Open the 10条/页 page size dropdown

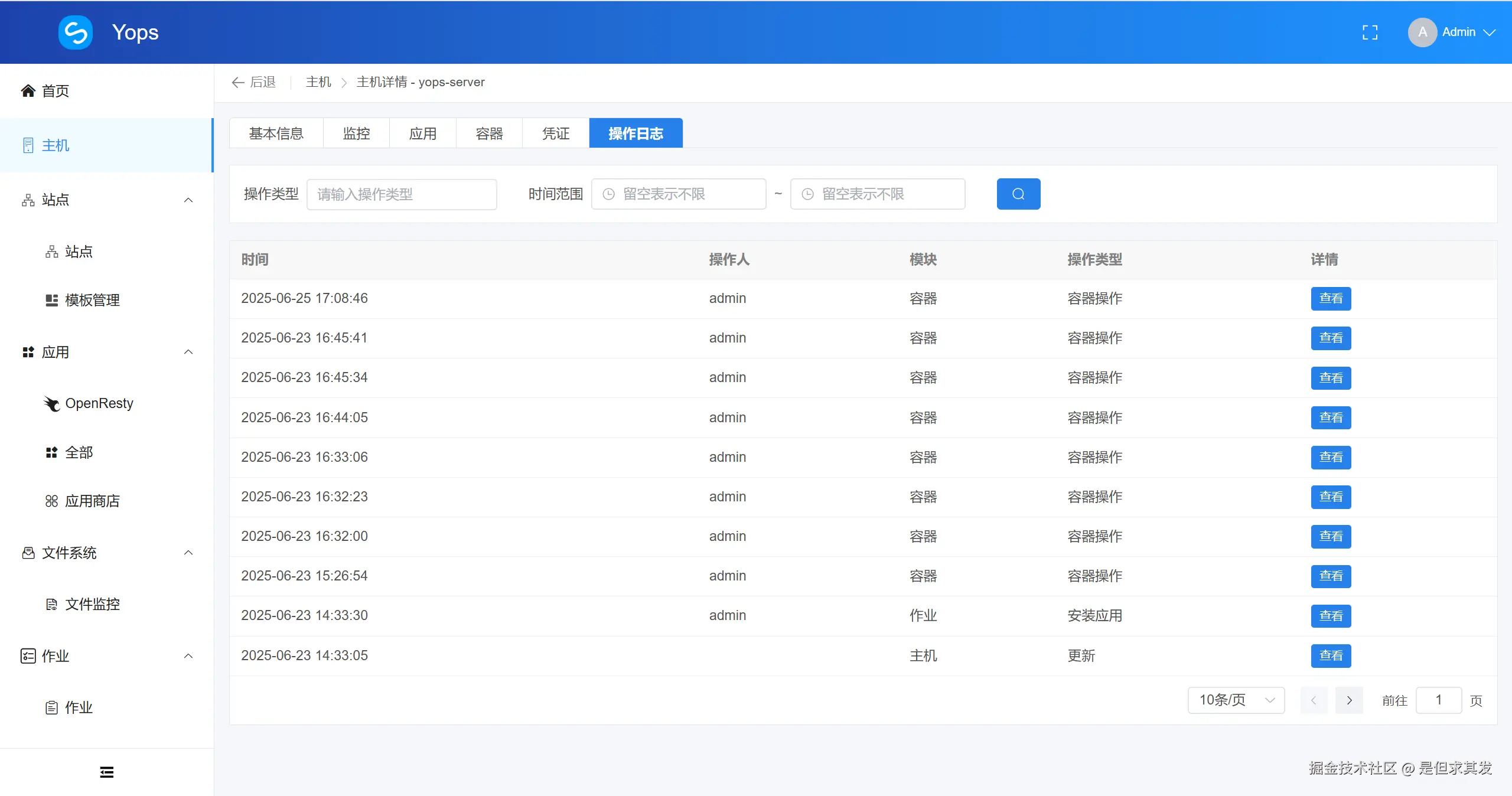(x=1236, y=700)
